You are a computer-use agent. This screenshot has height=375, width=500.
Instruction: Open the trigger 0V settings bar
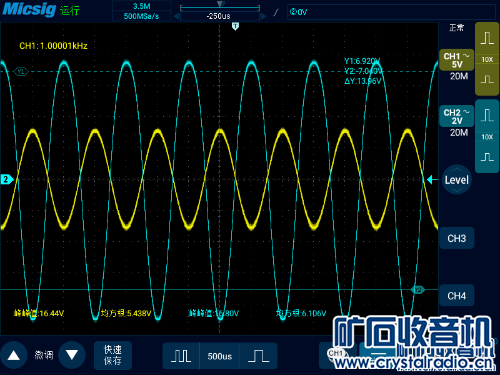click(391, 12)
